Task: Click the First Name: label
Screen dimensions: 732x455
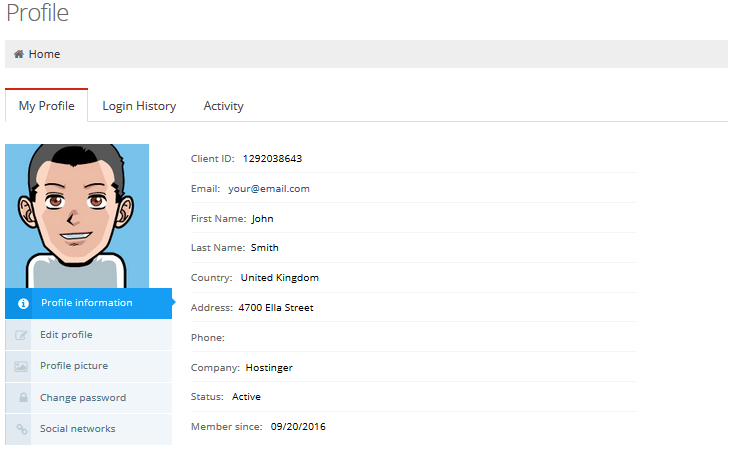Action: (x=218, y=219)
